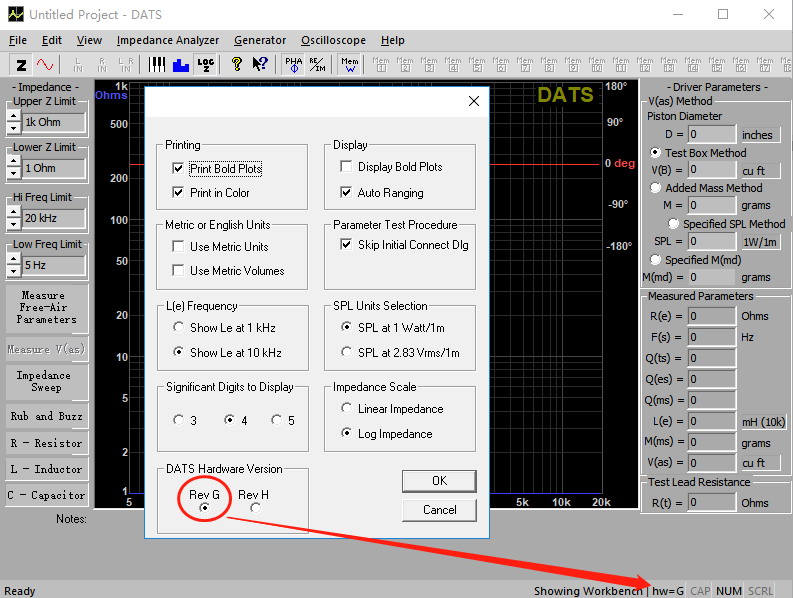The height and width of the screenshot is (598, 793).
Task: Choose Linear Impedance scale option
Action: [347, 408]
